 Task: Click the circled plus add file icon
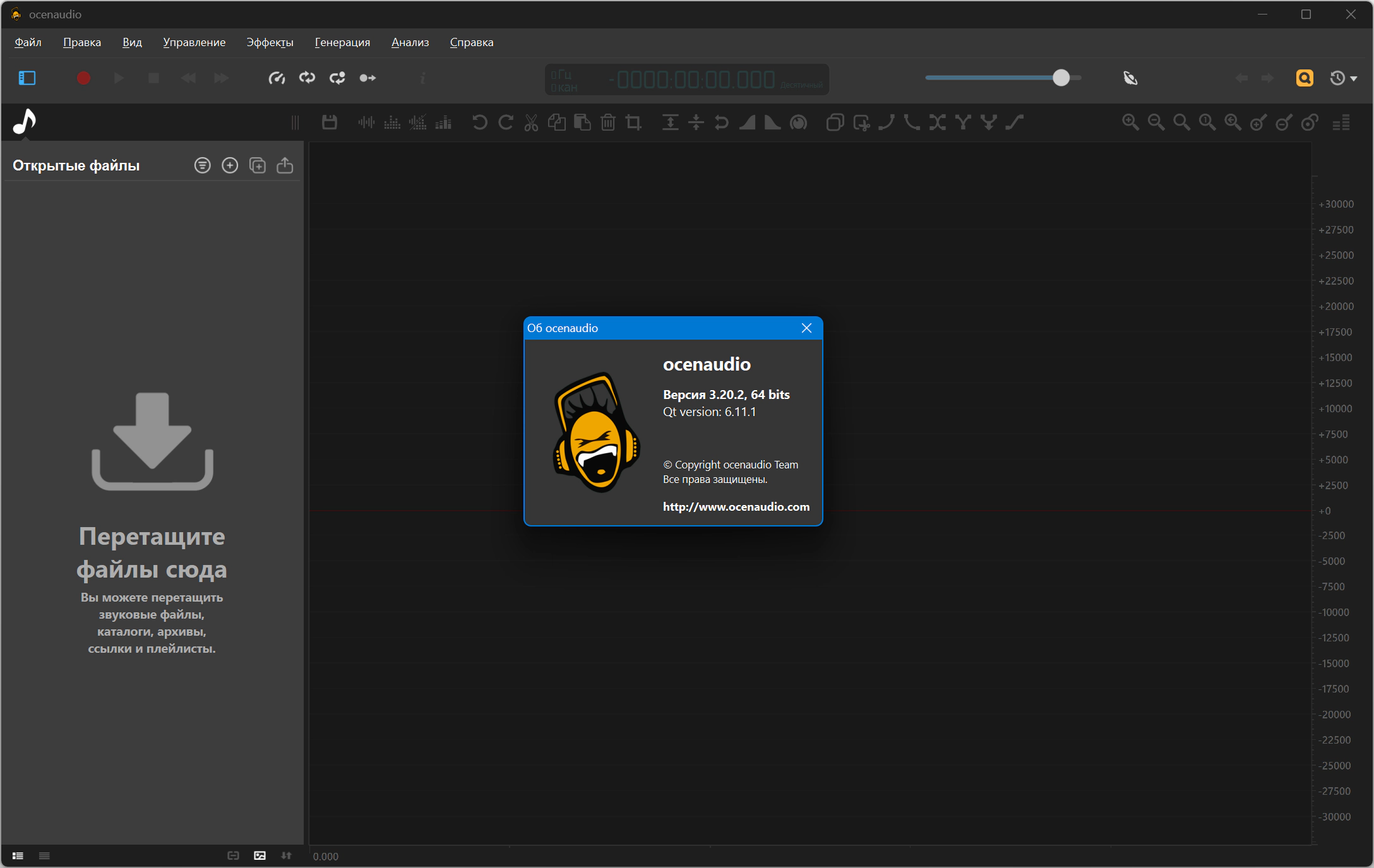(x=230, y=165)
